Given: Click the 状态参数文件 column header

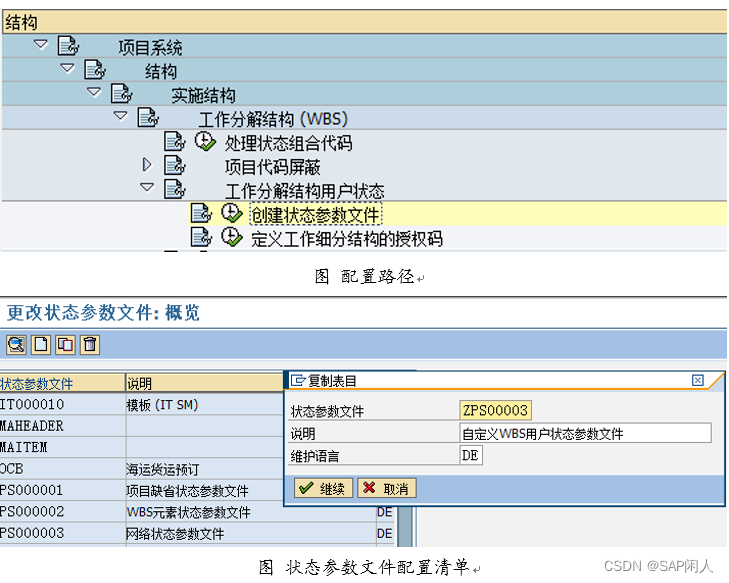Looking at the screenshot, I should pyautogui.click(x=62, y=384).
